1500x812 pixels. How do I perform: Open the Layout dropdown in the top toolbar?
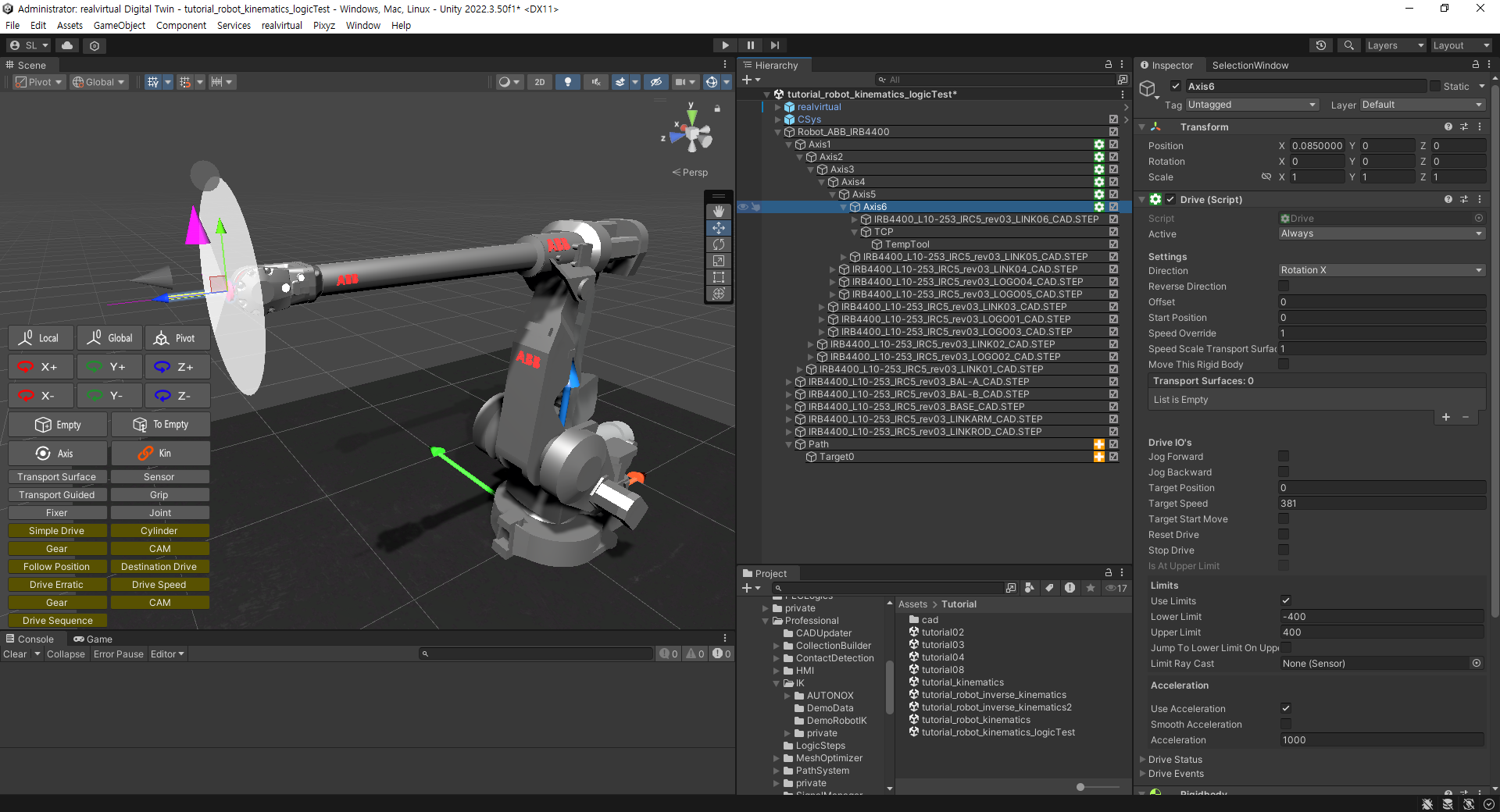1461,45
